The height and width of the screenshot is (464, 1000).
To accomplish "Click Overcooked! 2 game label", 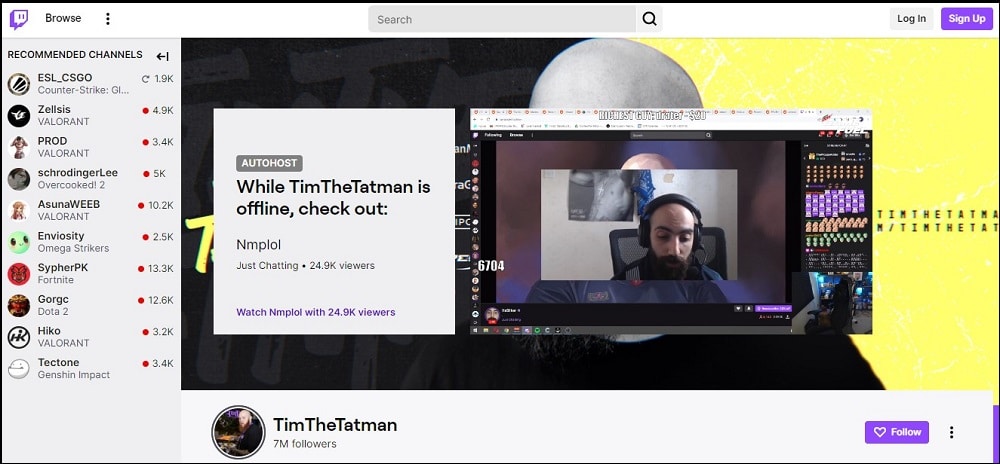I will [x=71, y=185].
